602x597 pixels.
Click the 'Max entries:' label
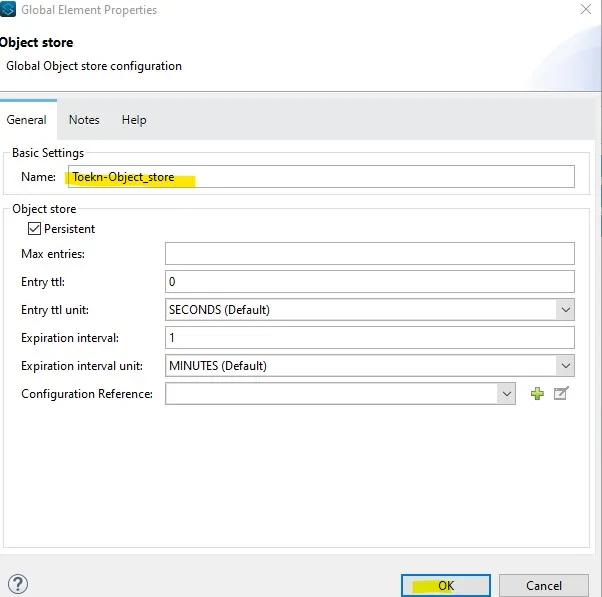point(53,254)
